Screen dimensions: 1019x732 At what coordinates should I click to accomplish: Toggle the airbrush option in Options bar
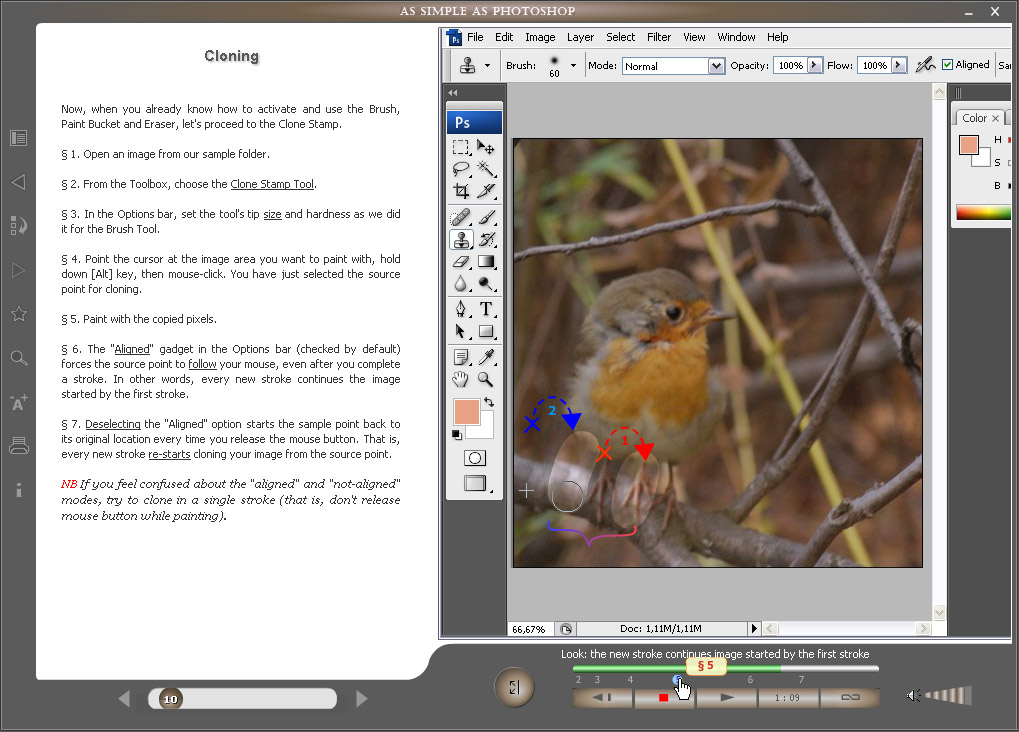click(x=925, y=64)
